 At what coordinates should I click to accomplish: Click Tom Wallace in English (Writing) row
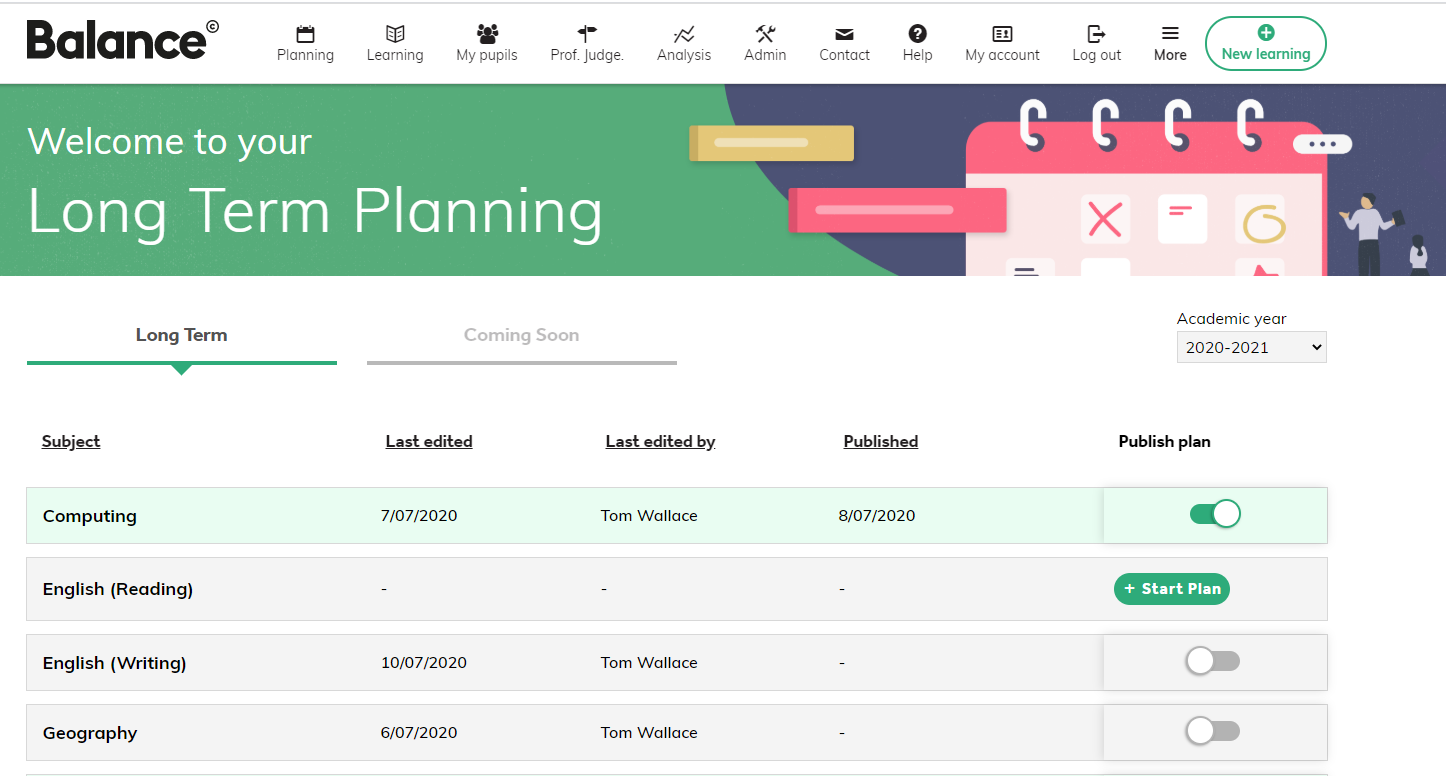point(649,662)
